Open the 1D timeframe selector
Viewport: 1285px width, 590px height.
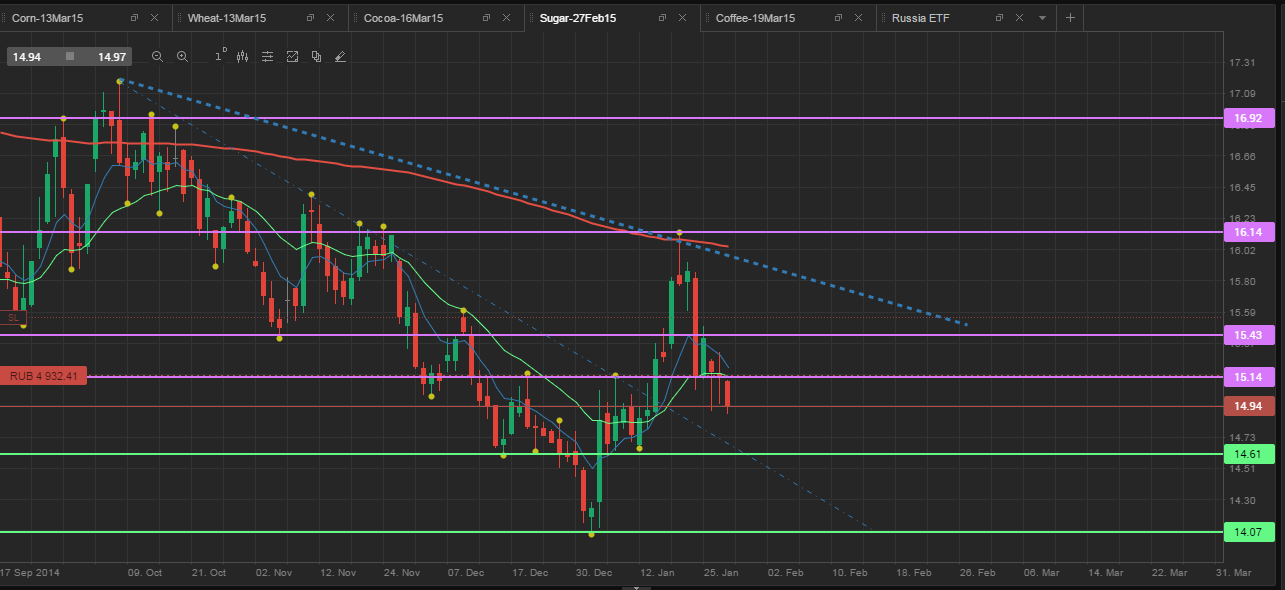[219, 56]
